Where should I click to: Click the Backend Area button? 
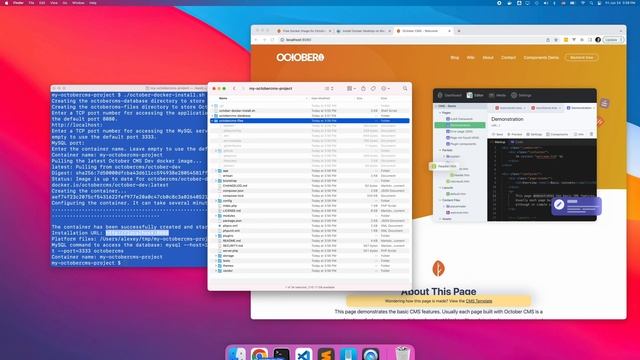582,58
